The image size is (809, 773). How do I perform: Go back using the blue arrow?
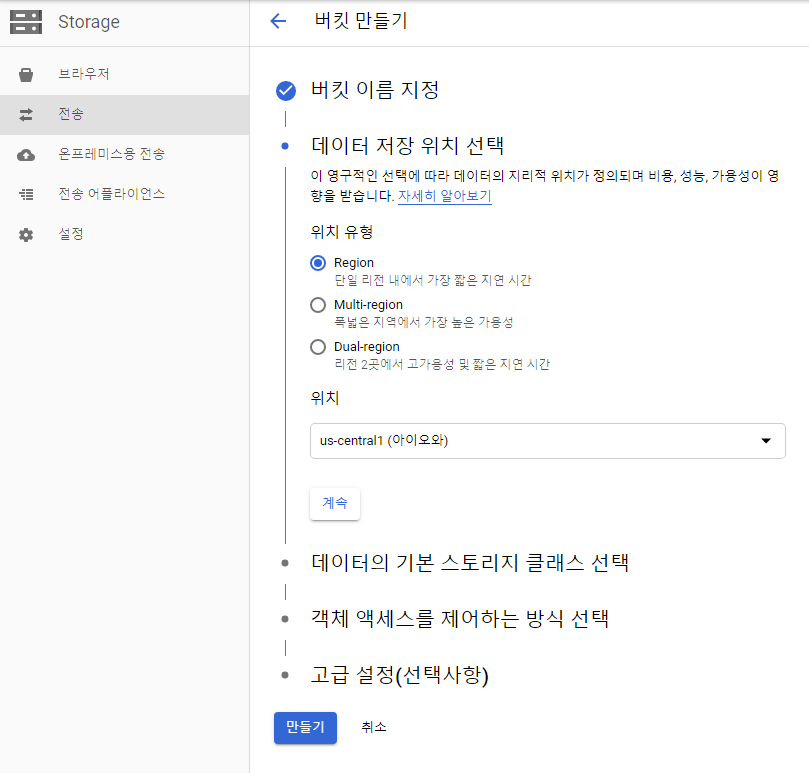278,21
